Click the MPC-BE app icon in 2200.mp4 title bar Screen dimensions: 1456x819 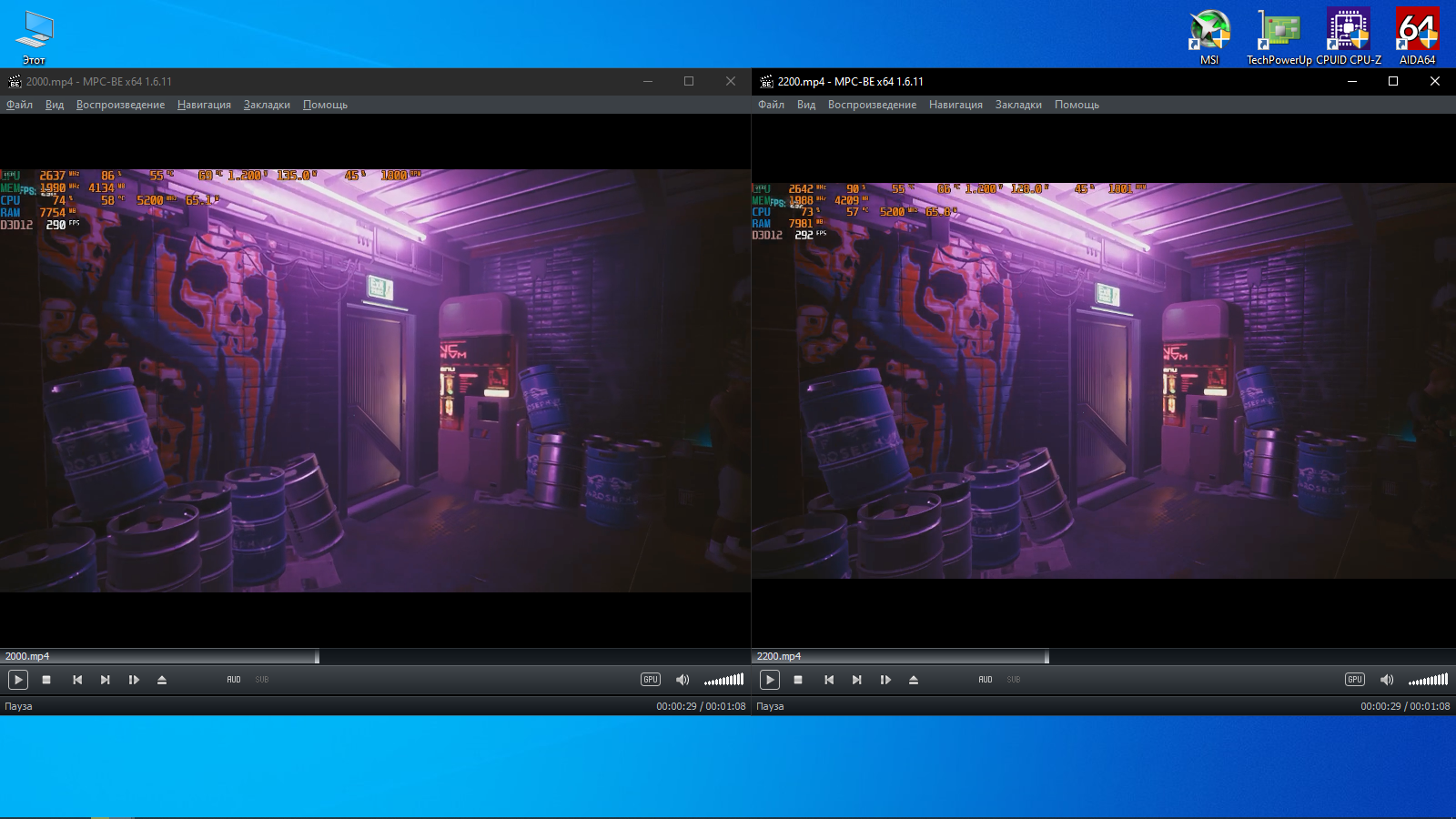coord(766,81)
